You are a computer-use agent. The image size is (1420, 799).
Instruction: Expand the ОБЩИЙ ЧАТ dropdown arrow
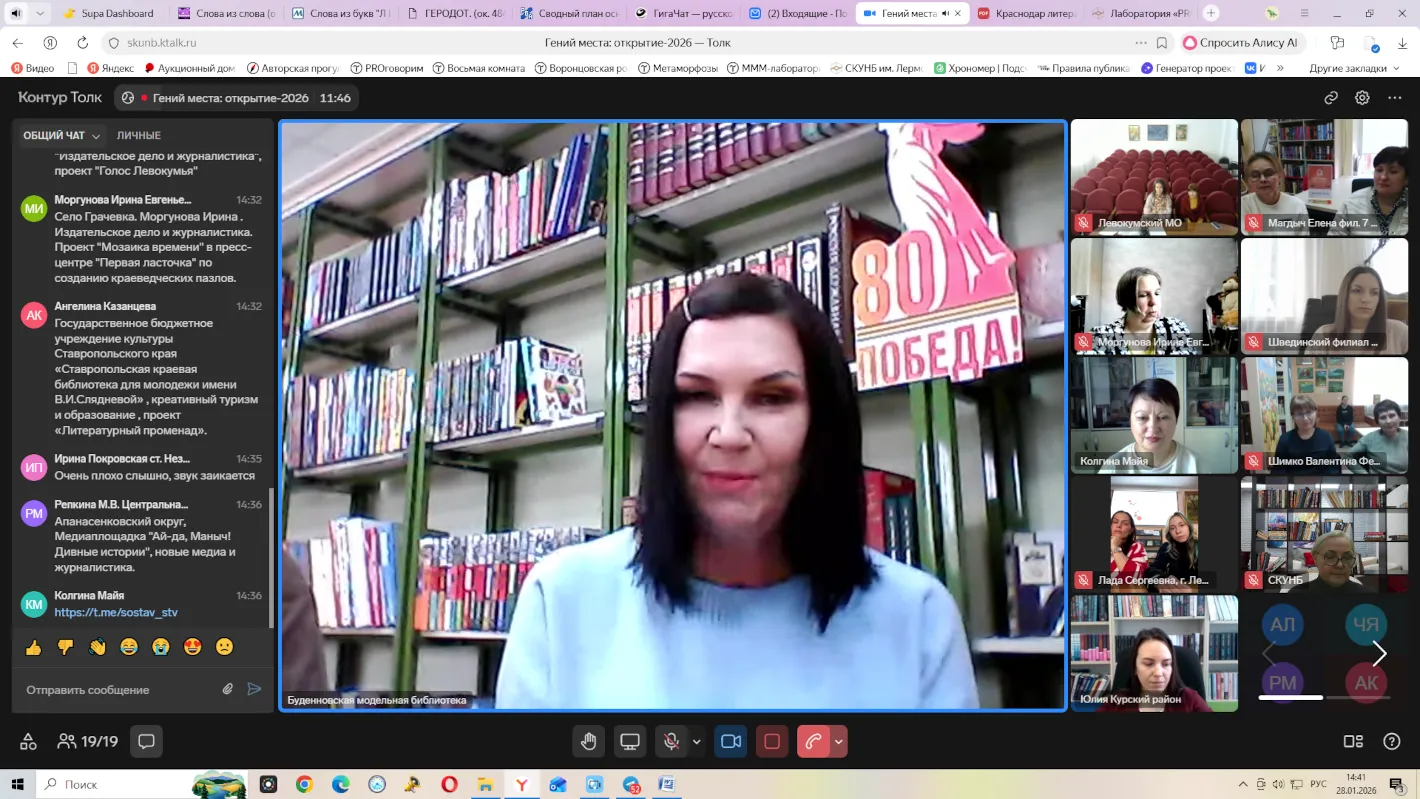point(96,136)
